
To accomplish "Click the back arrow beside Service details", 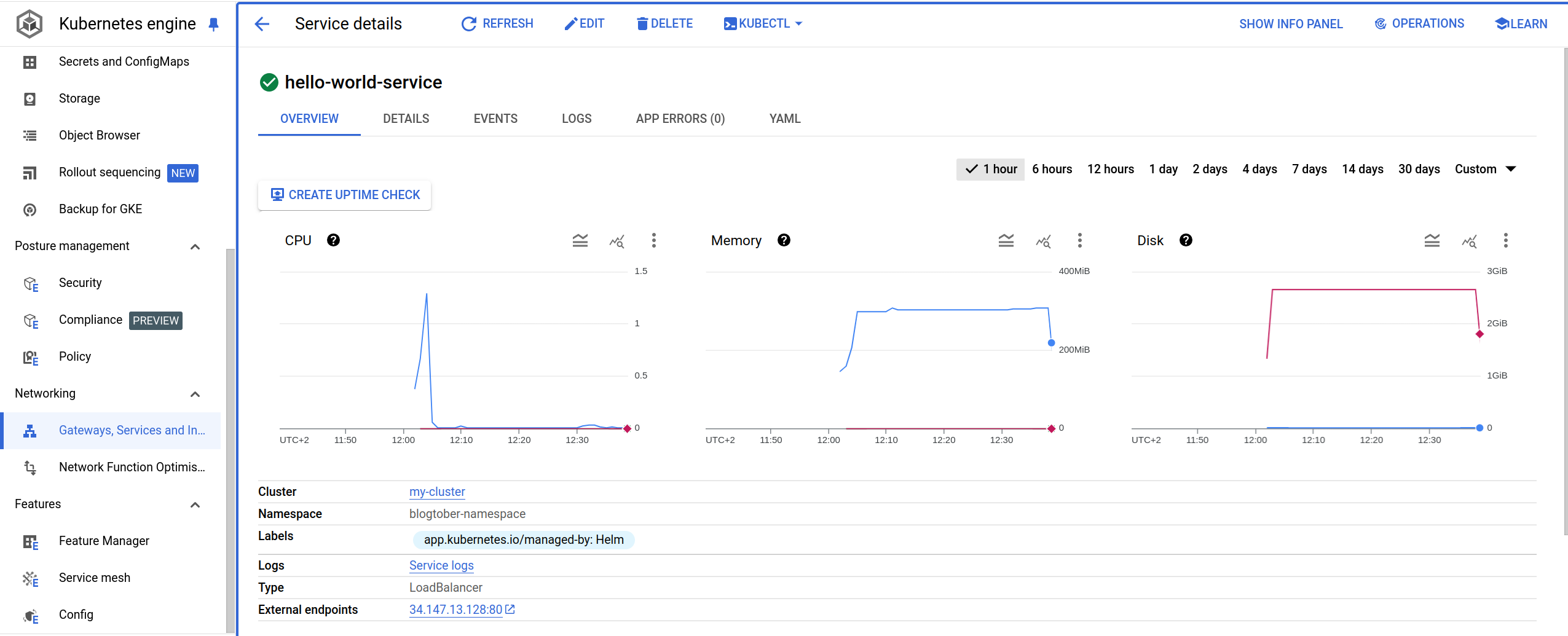I will click(x=262, y=24).
